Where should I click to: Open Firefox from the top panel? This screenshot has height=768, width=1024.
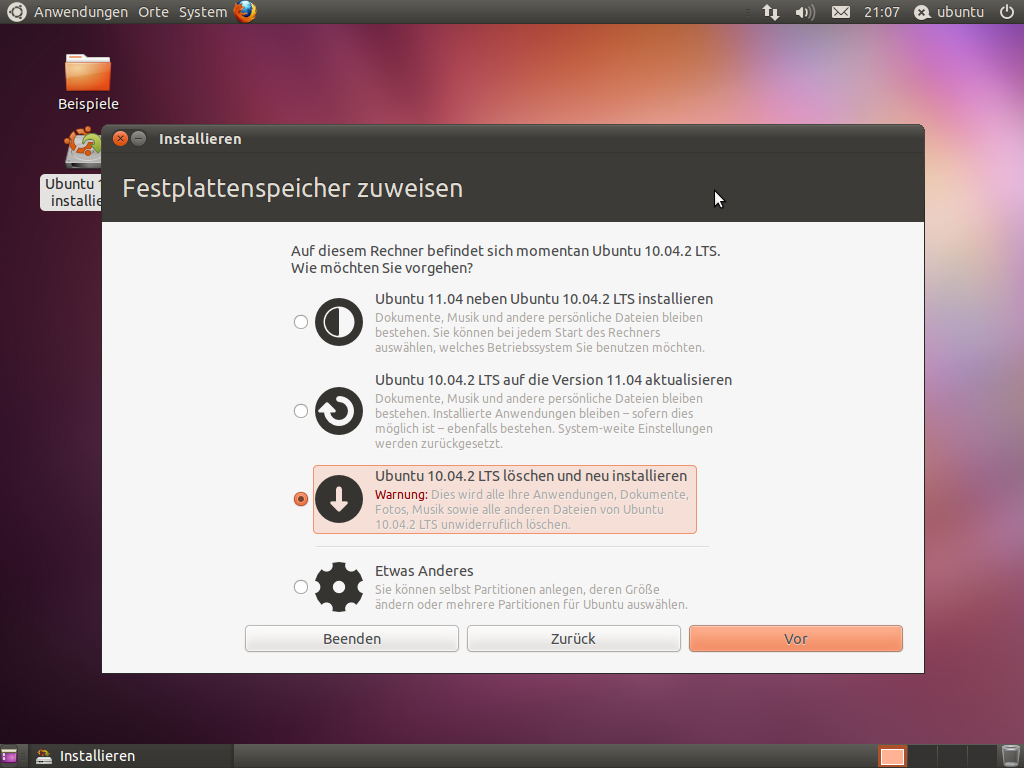coord(243,12)
